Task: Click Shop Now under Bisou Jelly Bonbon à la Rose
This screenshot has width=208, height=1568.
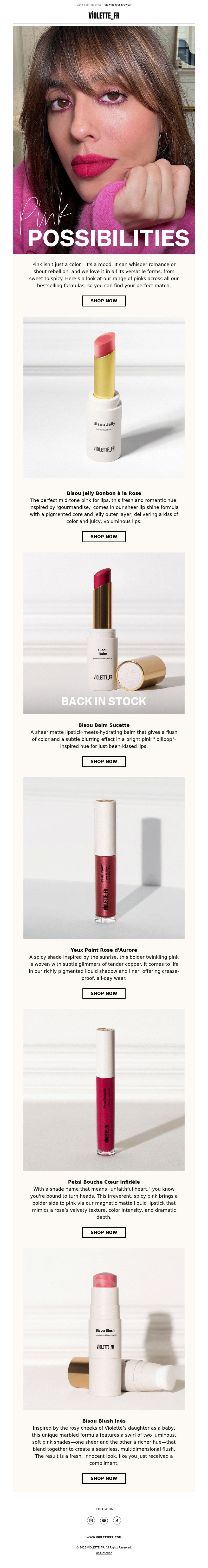Action: 104,536
